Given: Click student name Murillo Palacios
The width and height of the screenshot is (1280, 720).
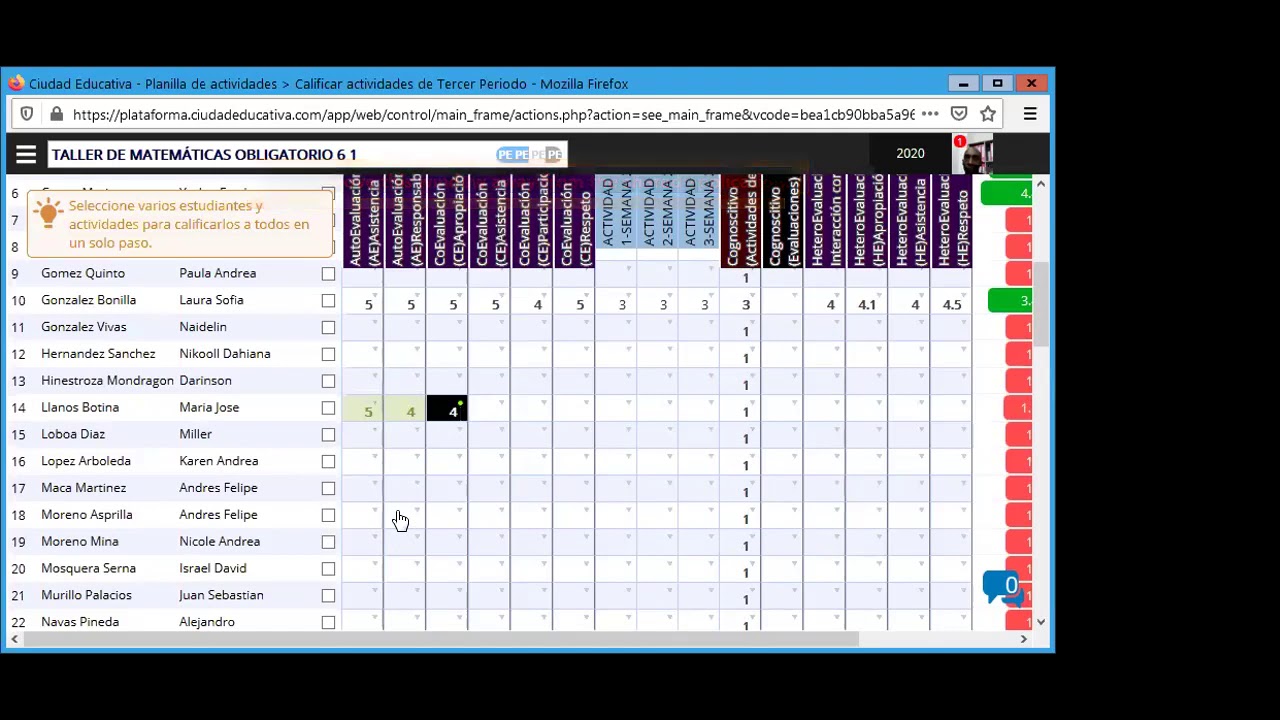Looking at the screenshot, I should (x=86, y=595).
